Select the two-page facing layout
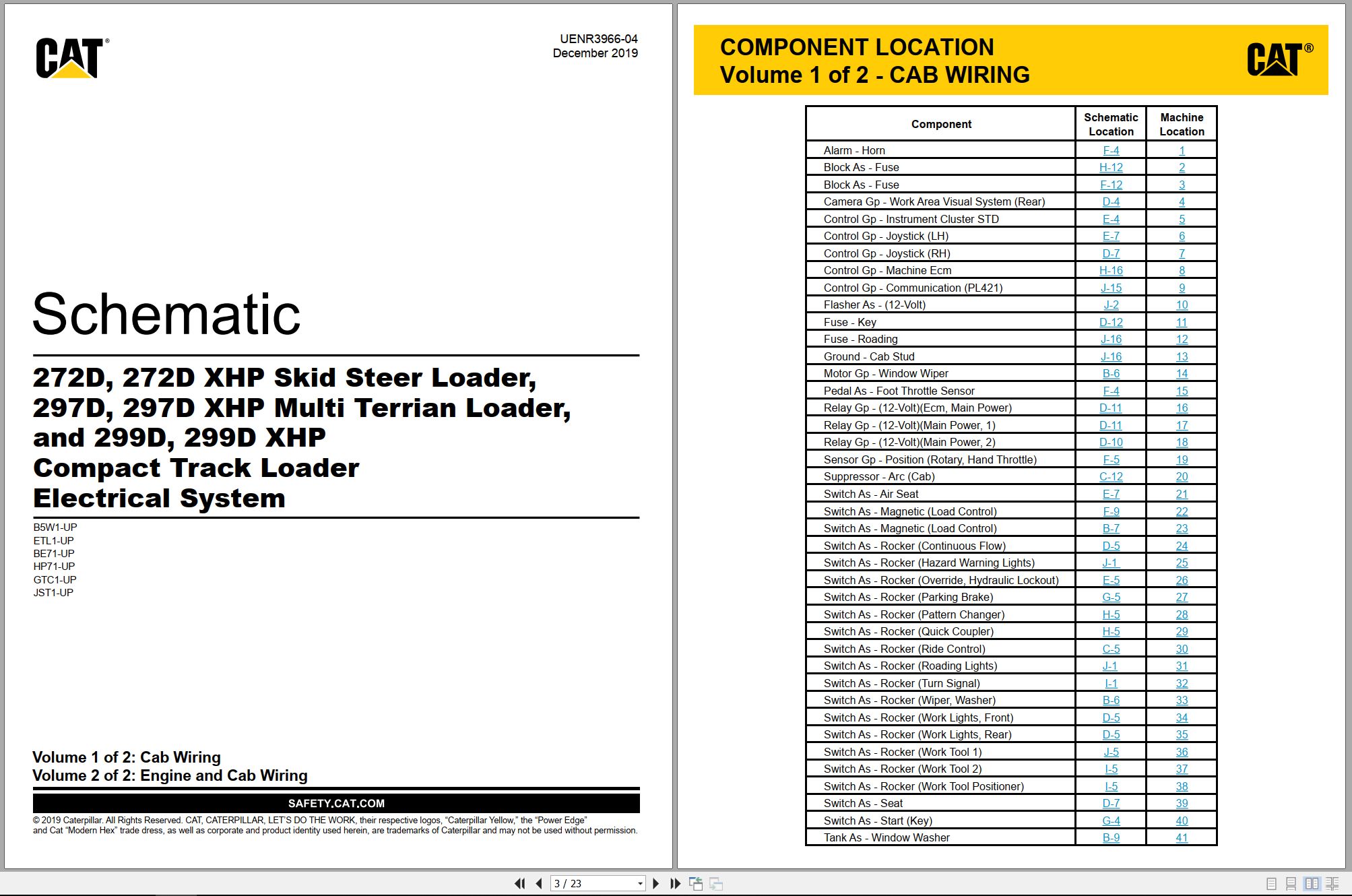The height and width of the screenshot is (896, 1352). [x=1312, y=883]
